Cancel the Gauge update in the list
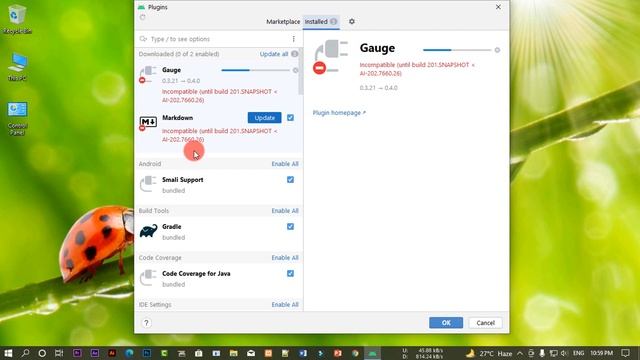This screenshot has width=640, height=360. [296, 70]
